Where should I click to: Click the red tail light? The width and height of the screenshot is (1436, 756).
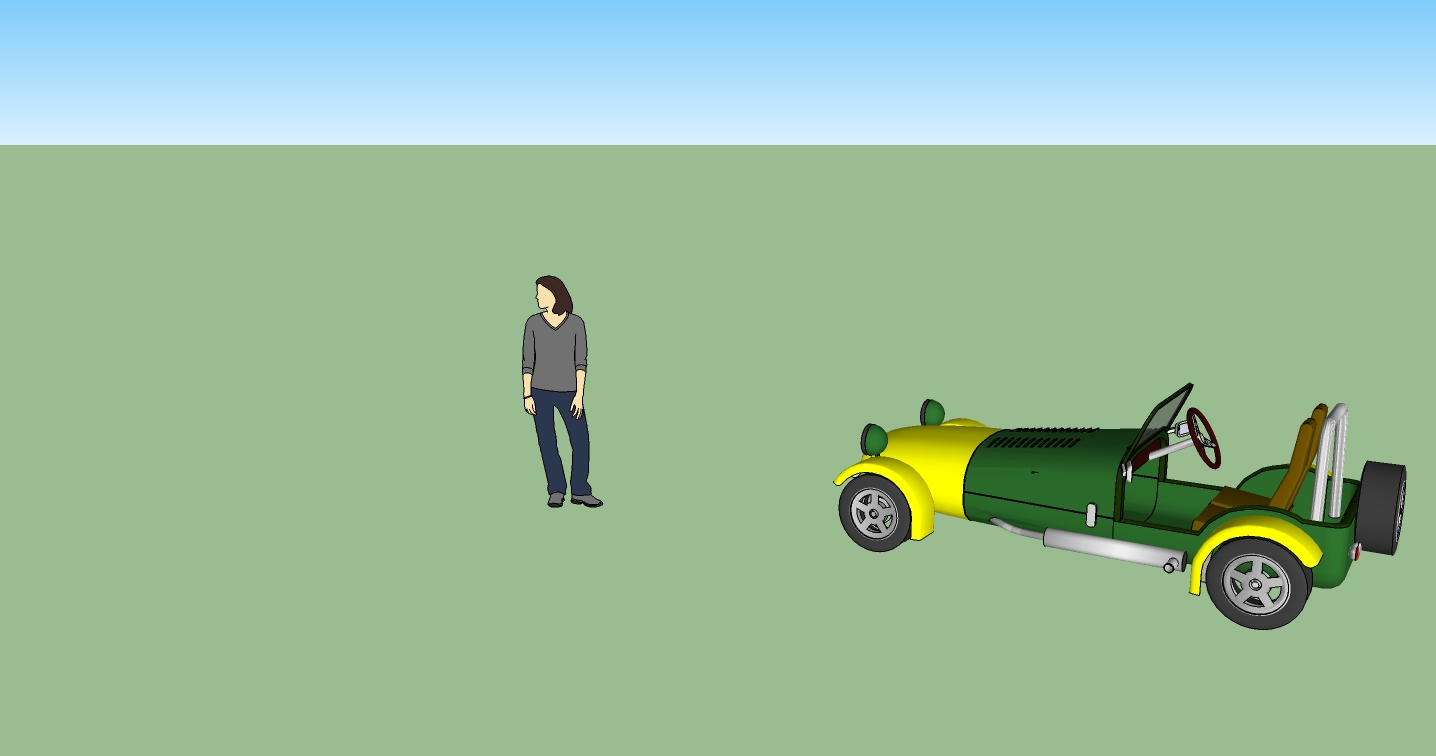click(1356, 551)
